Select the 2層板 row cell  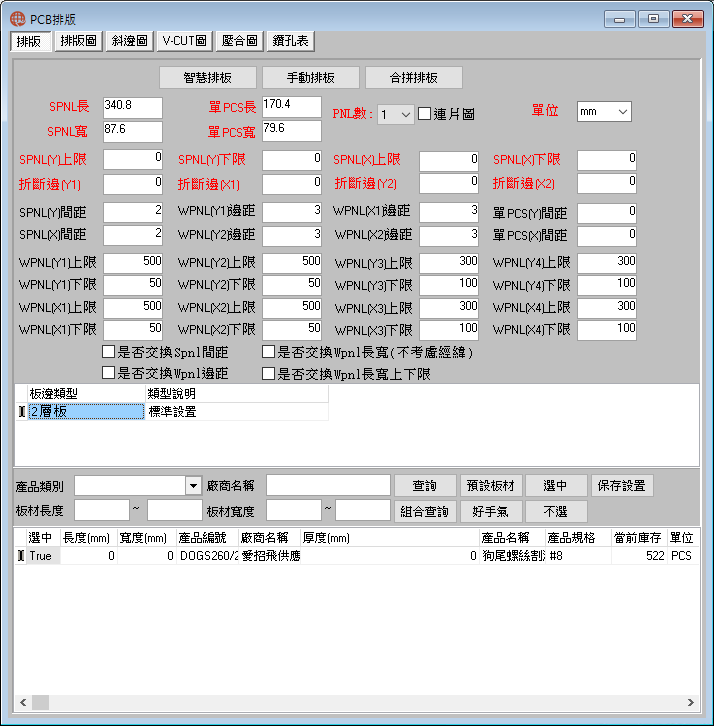87,412
